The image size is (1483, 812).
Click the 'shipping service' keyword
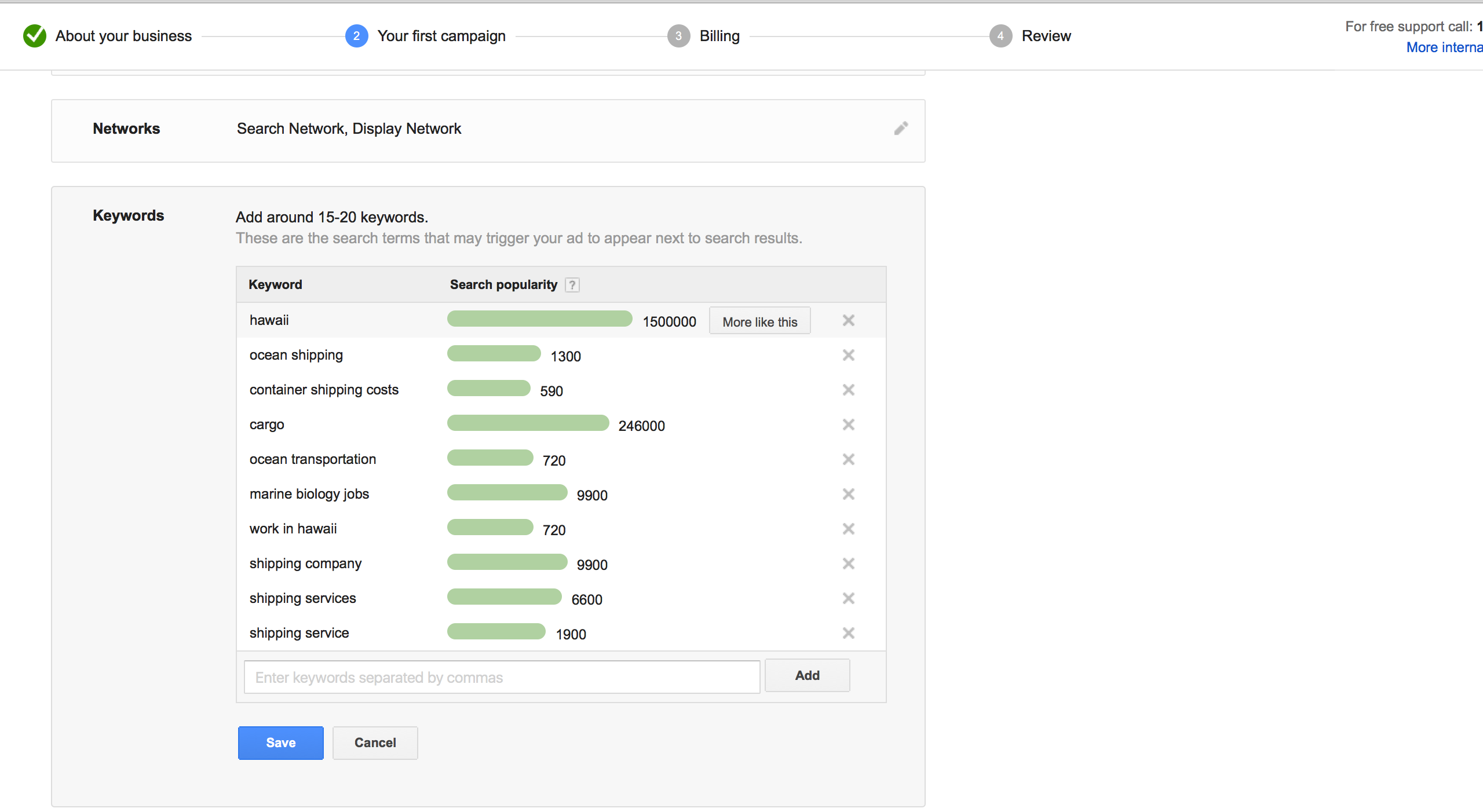[299, 633]
